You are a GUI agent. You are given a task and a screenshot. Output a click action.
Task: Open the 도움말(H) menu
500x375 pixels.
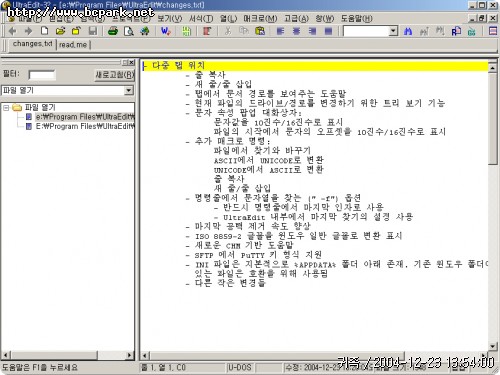[356, 18]
